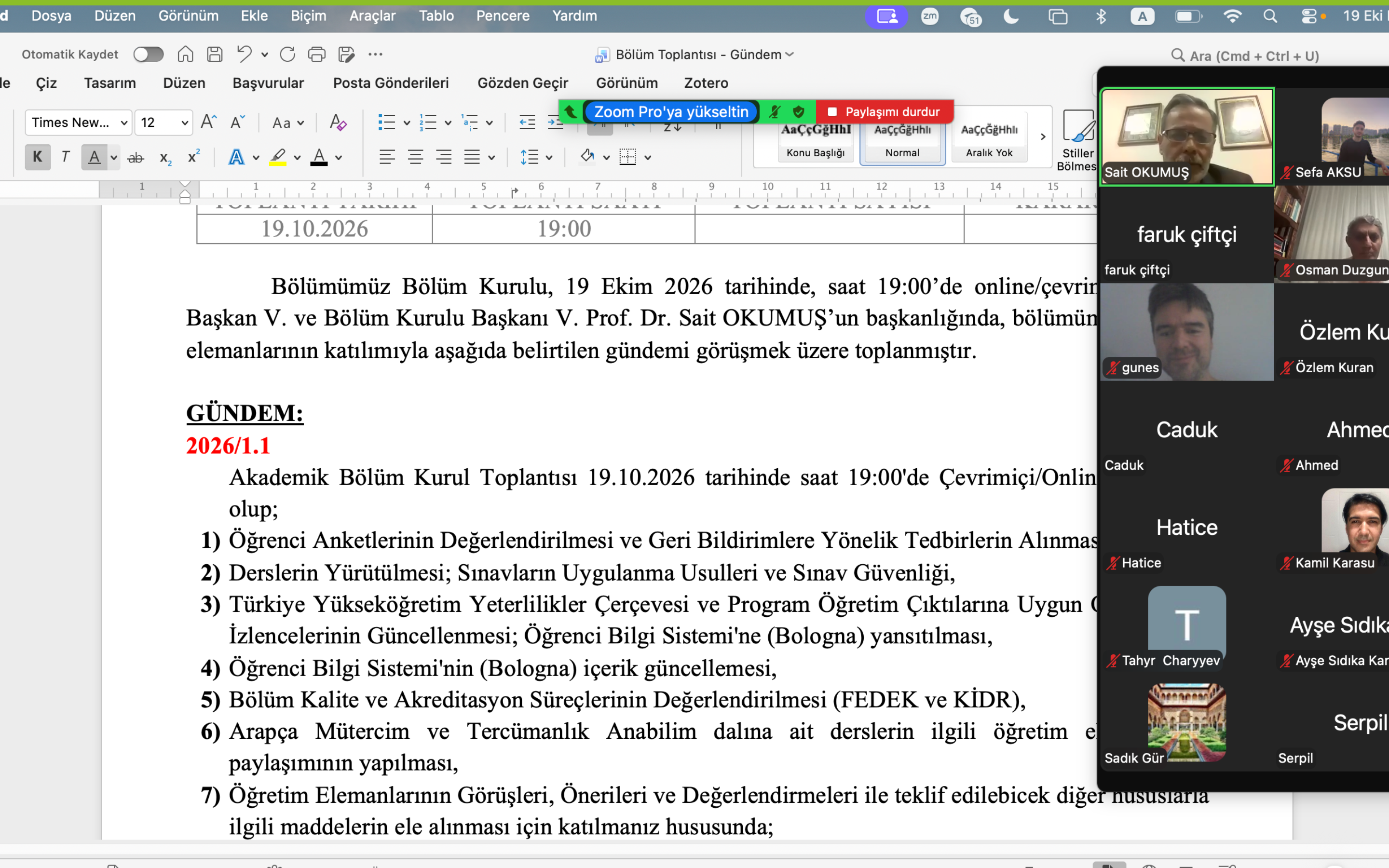Viewport: 1389px width, 868px height.
Task: Click the Redo icon
Action: click(287, 54)
